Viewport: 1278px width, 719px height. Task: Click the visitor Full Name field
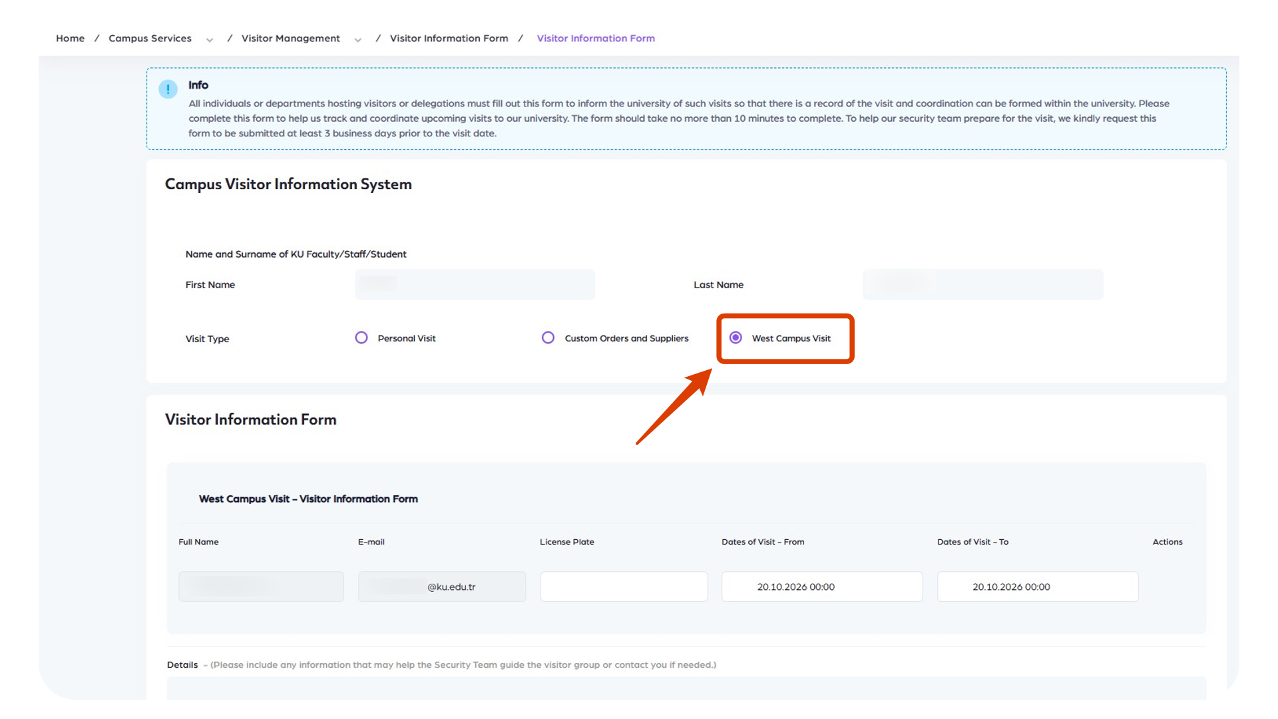tap(261, 587)
